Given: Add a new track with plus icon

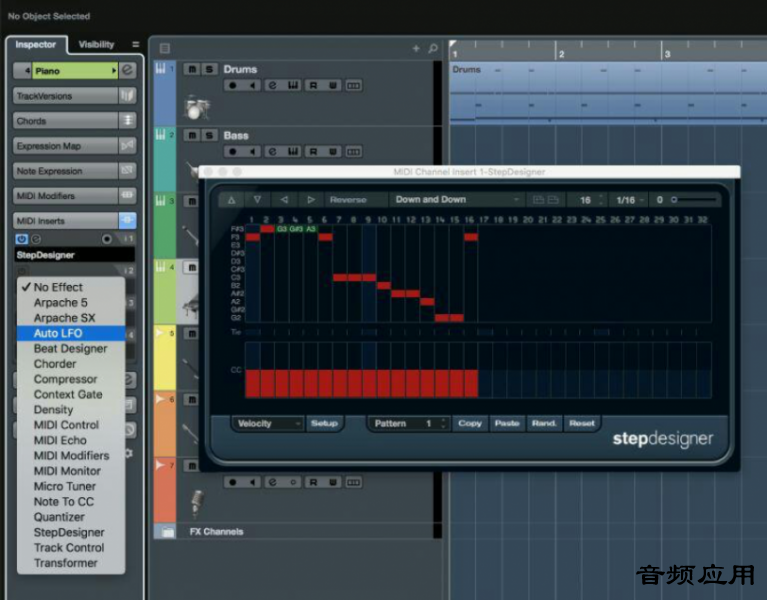Looking at the screenshot, I should [416, 48].
